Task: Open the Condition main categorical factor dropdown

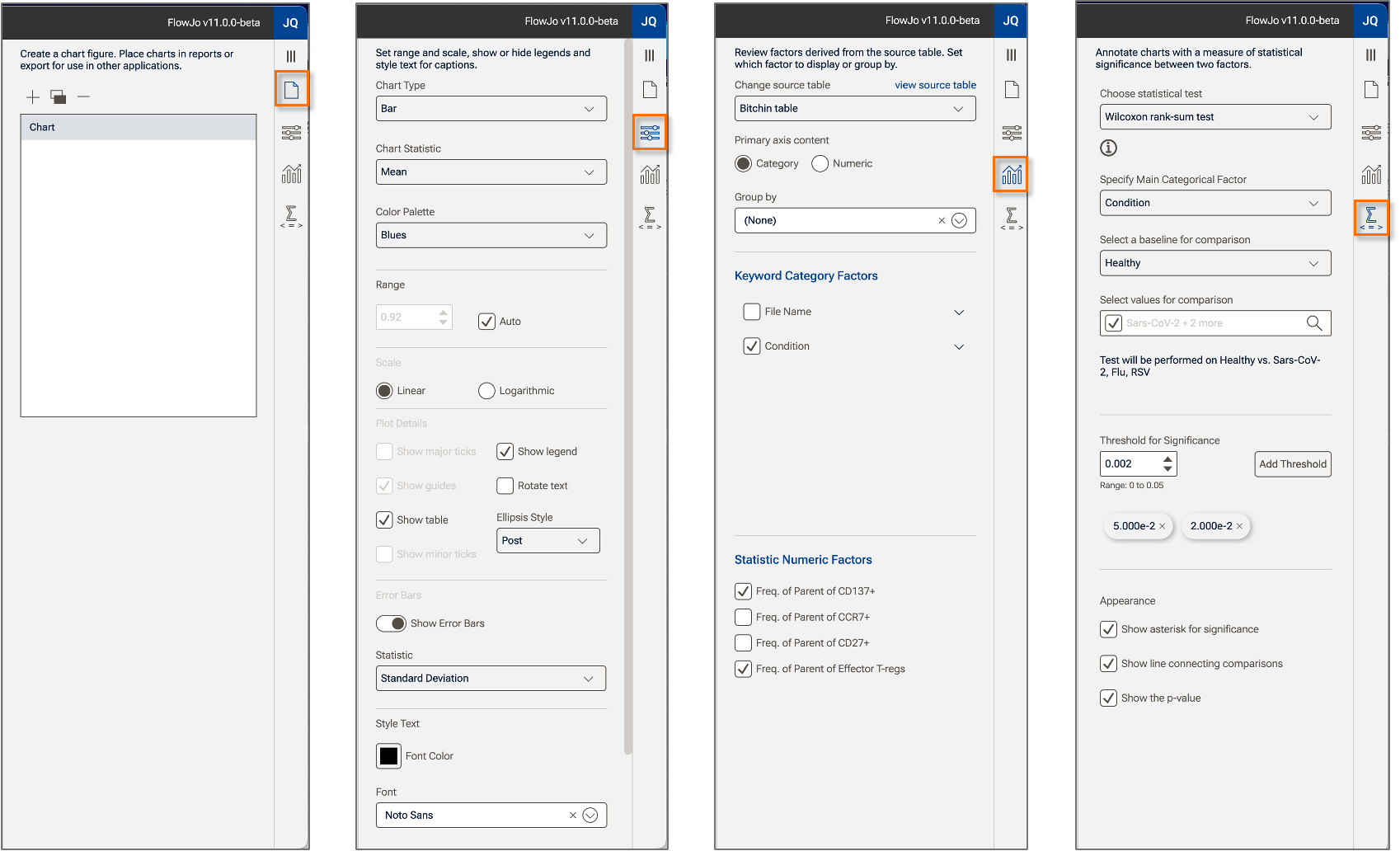Action: (x=1215, y=203)
